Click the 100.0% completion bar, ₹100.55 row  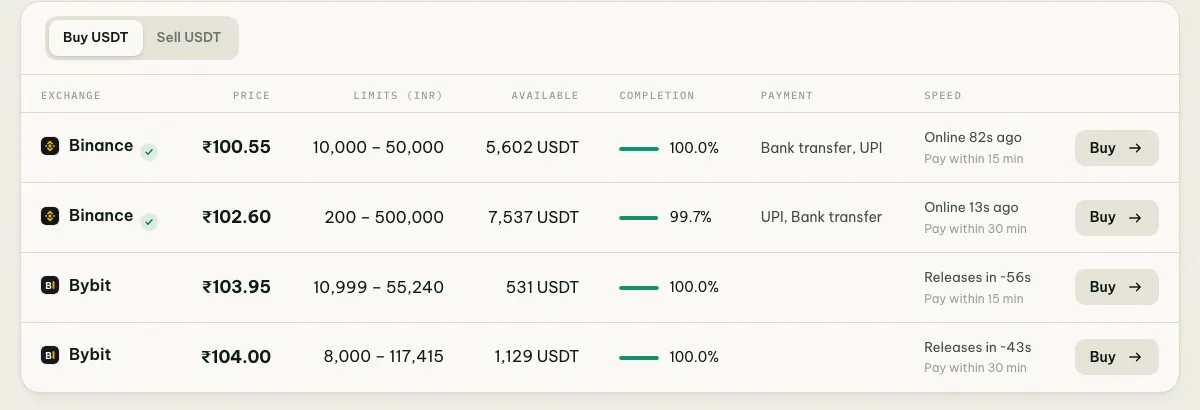click(639, 148)
